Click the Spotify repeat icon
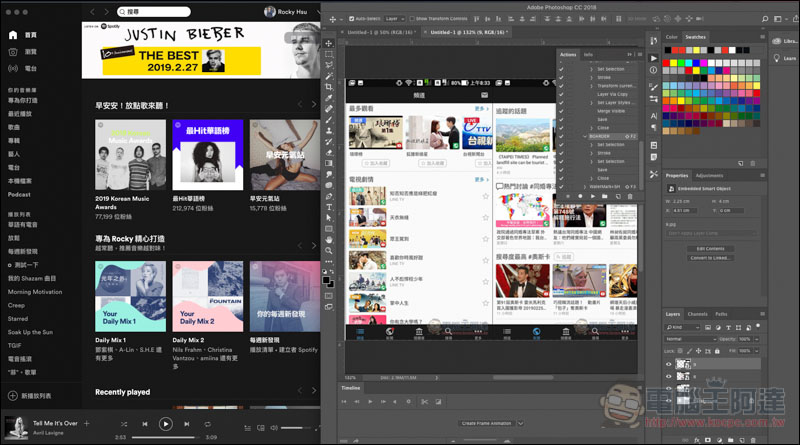The width and height of the screenshot is (800, 445). pyautogui.click(x=207, y=424)
